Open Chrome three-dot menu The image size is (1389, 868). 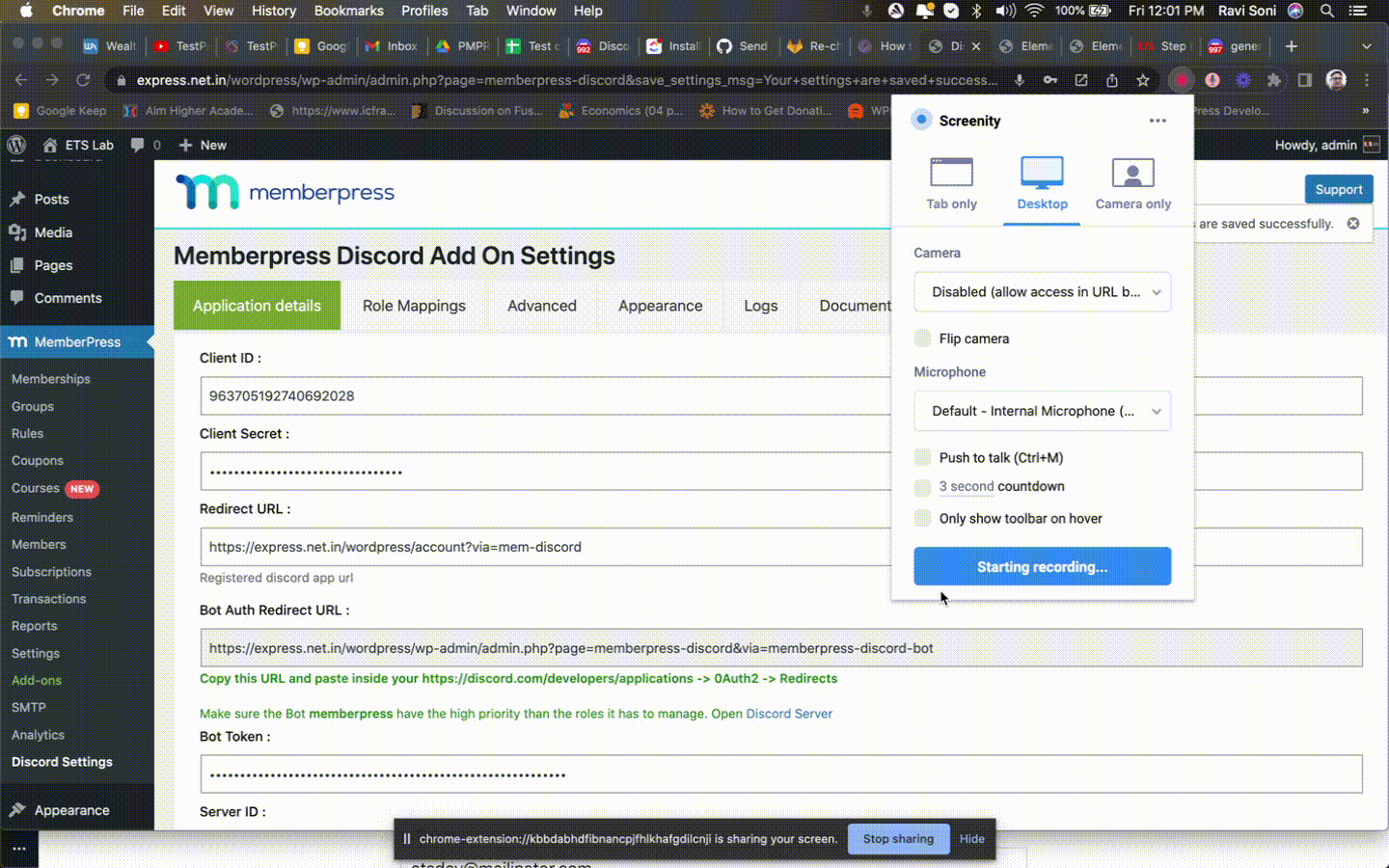pos(1367,80)
